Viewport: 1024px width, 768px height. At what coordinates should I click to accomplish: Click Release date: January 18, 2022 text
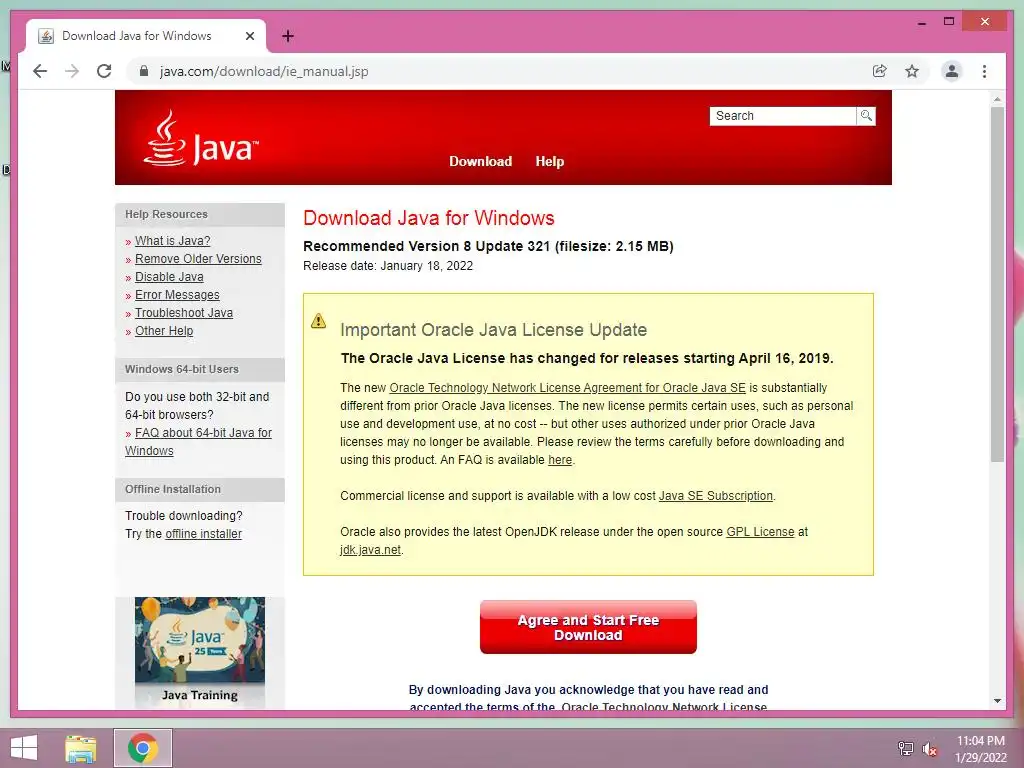tap(388, 266)
